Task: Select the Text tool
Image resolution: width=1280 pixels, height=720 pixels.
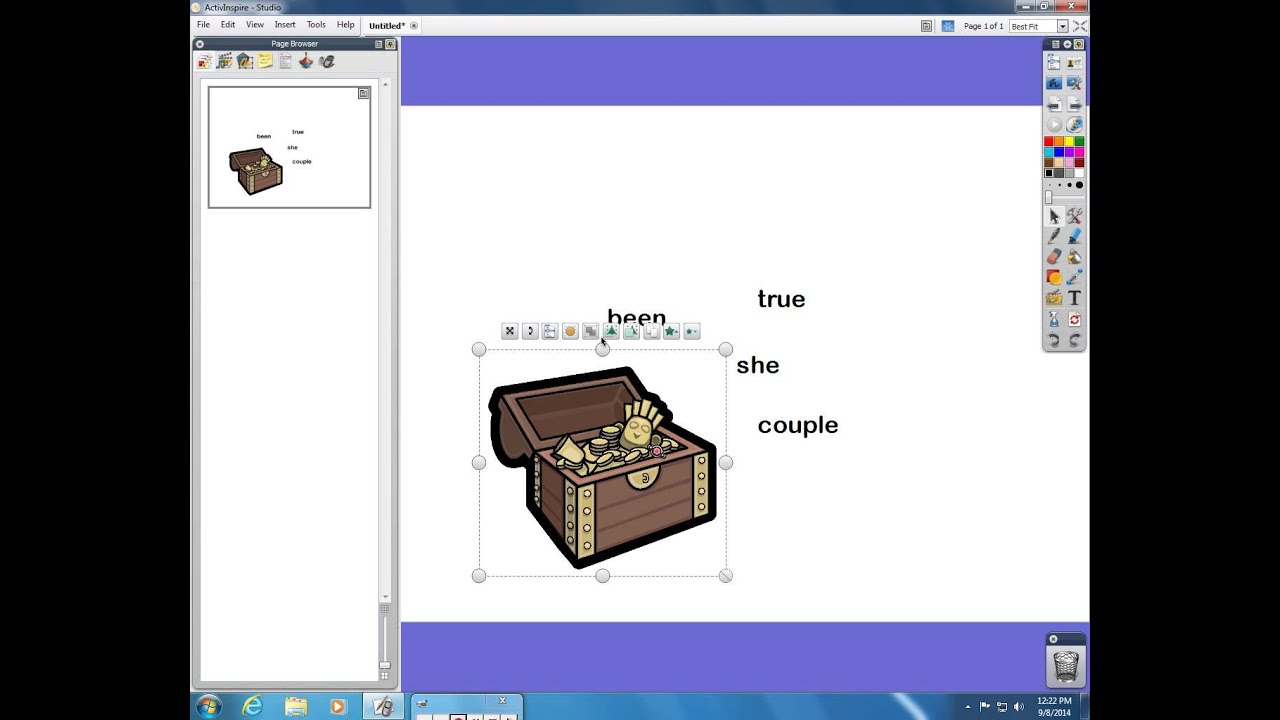Action: tap(1074, 298)
